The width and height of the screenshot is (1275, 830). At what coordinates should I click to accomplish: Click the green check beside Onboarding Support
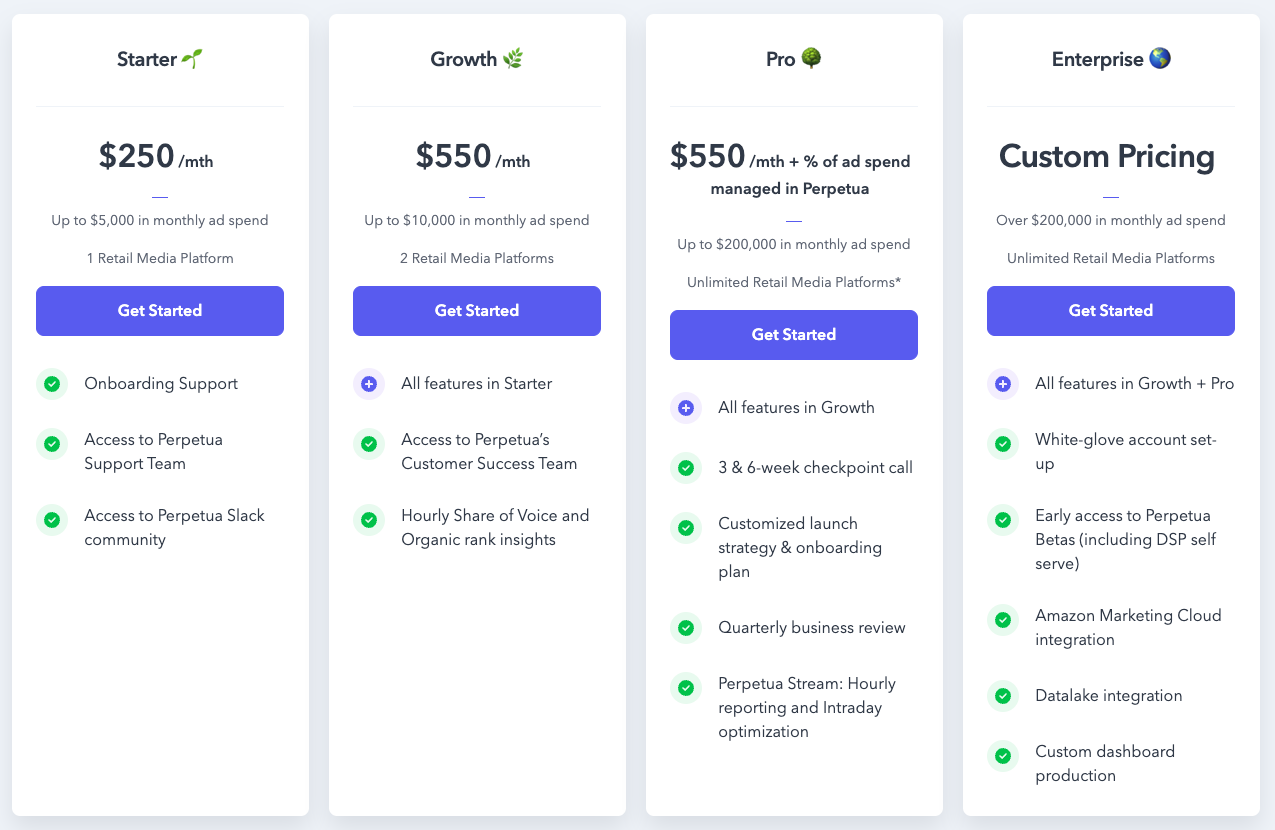[x=52, y=384]
